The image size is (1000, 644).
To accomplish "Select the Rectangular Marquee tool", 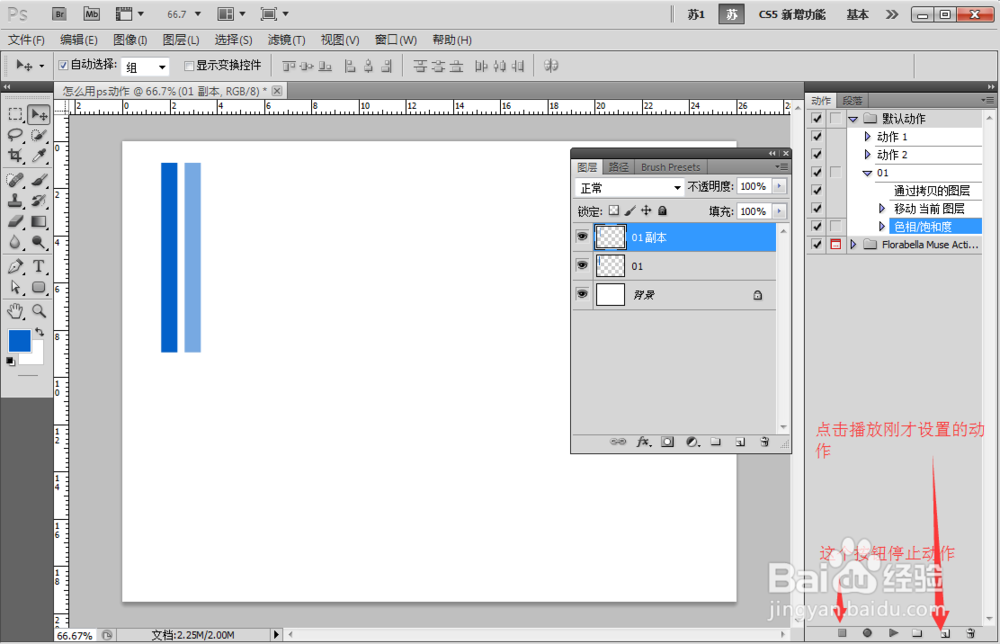I will 15,114.
